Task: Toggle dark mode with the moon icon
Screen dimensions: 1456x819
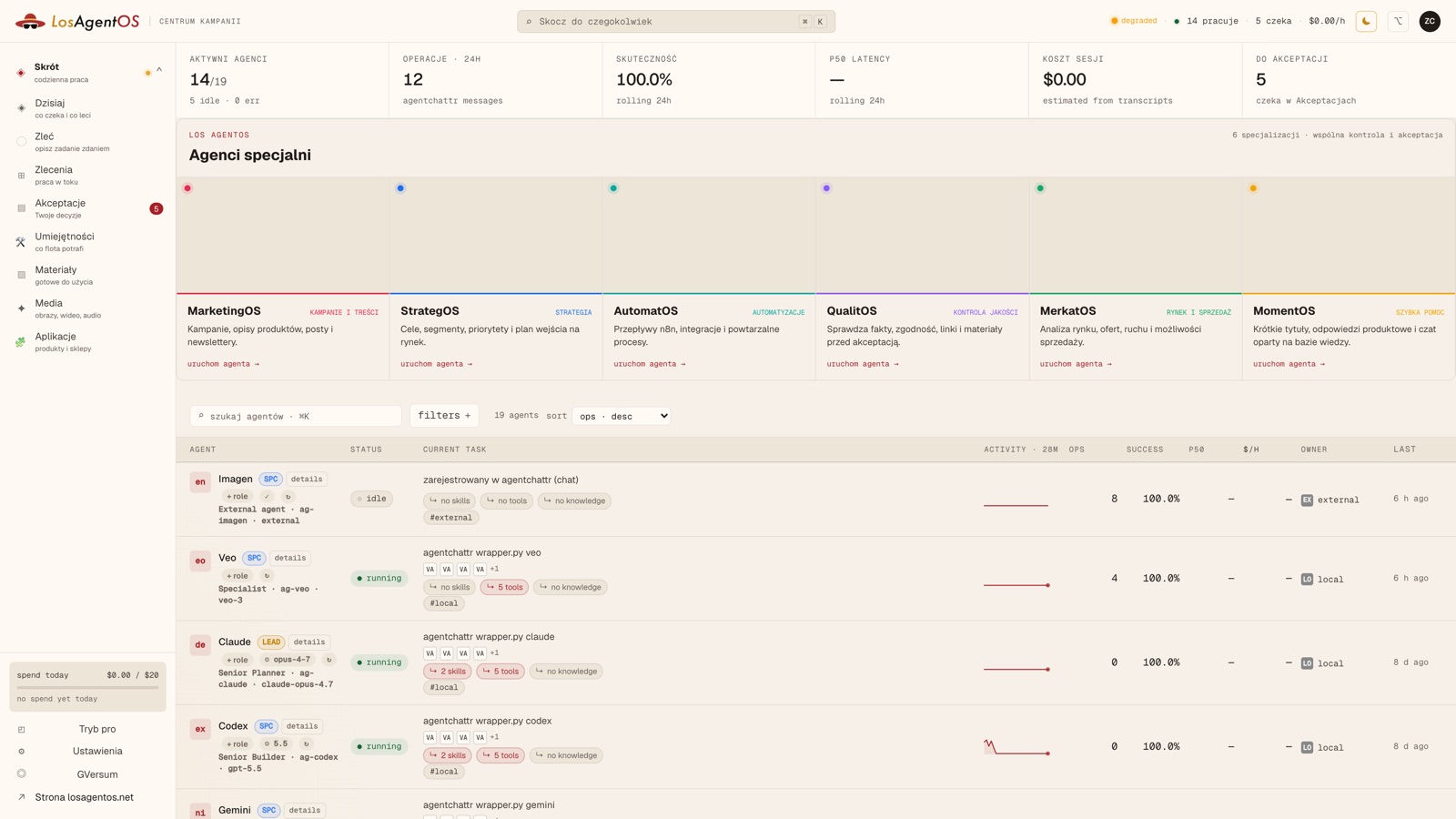Action: point(1366,21)
